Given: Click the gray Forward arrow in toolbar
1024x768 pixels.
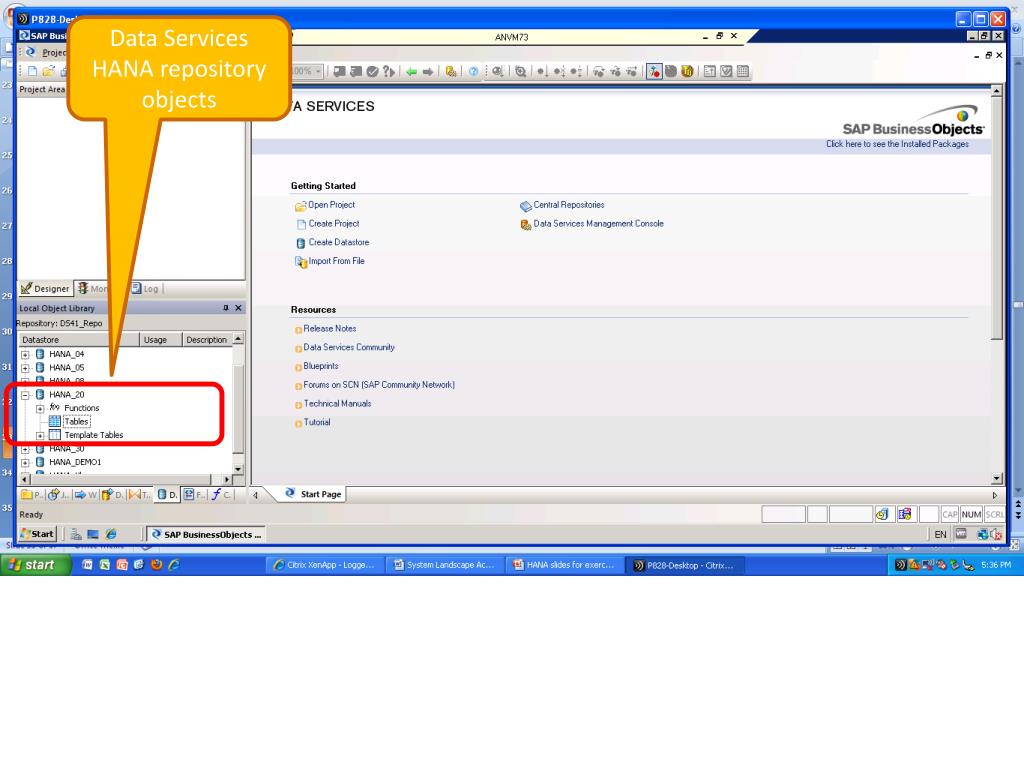Looking at the screenshot, I should (x=428, y=72).
